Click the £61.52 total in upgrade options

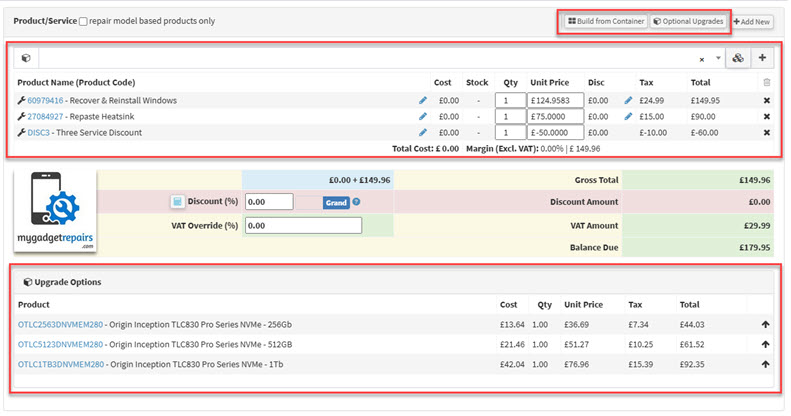coord(692,344)
